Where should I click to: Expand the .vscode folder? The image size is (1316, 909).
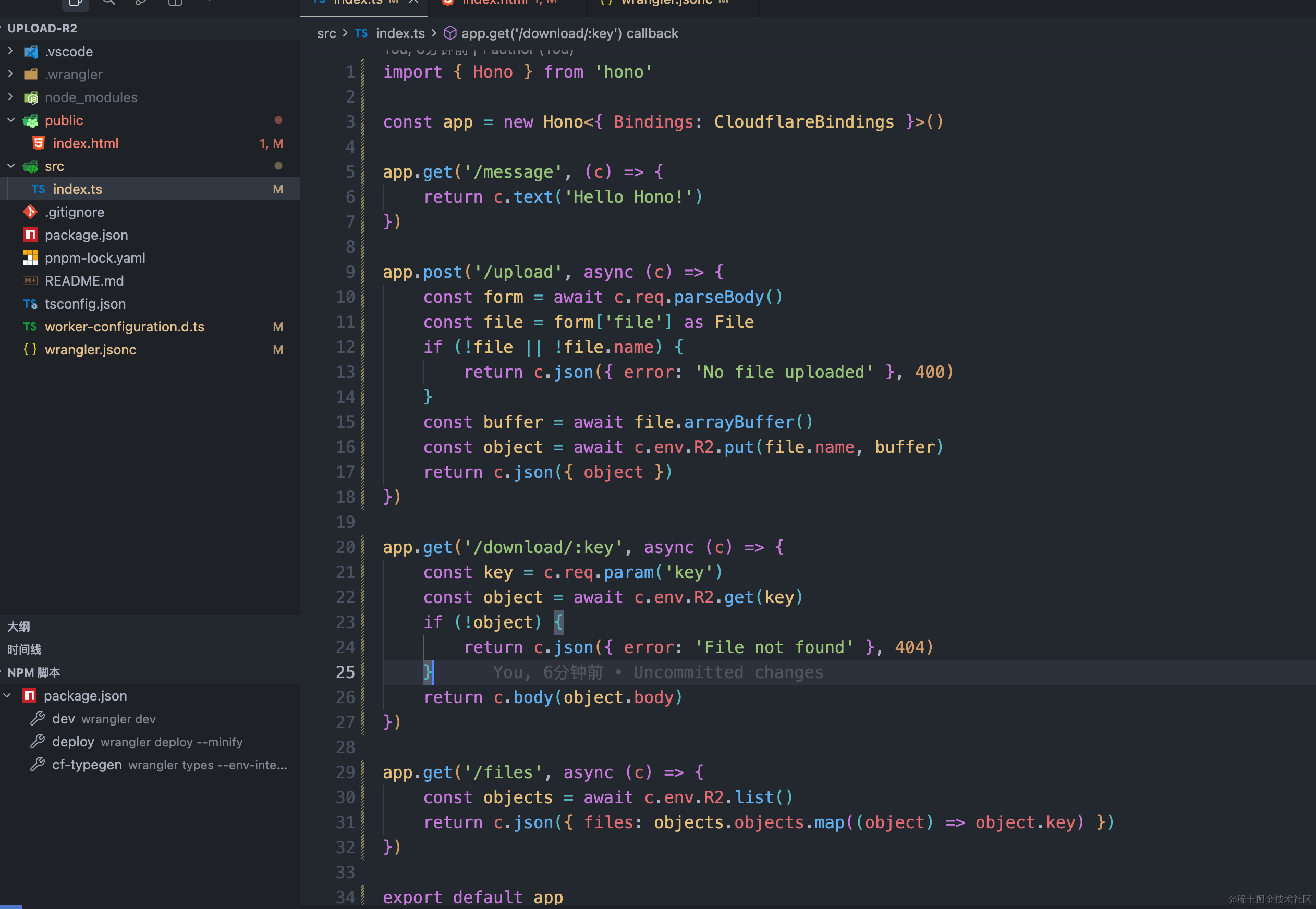point(11,51)
